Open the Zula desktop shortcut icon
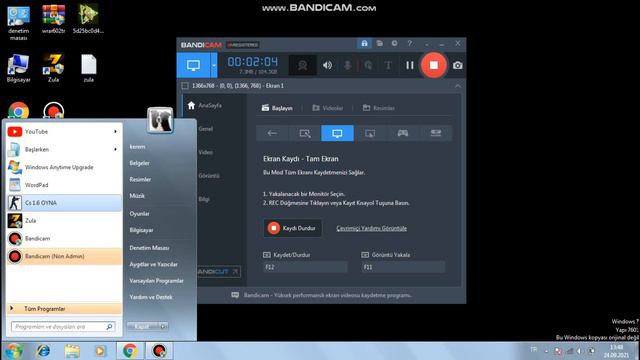 (x=53, y=68)
